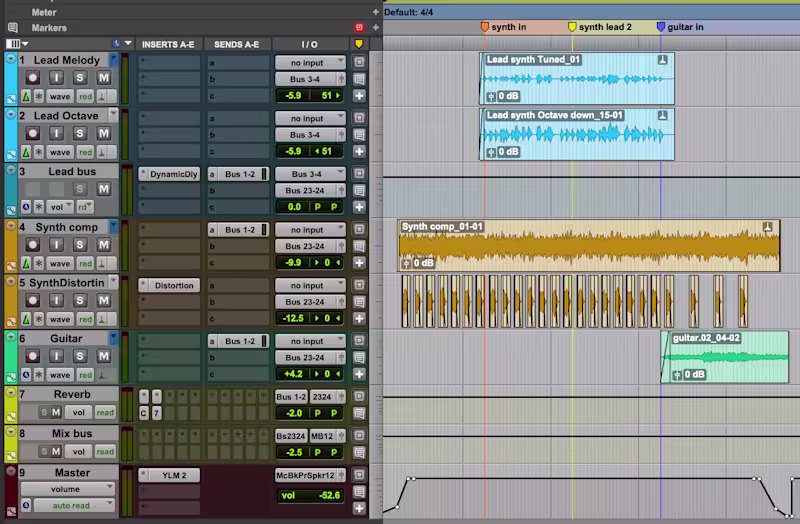Record-enable the Synth comp track
800x524 pixels.
point(33,245)
